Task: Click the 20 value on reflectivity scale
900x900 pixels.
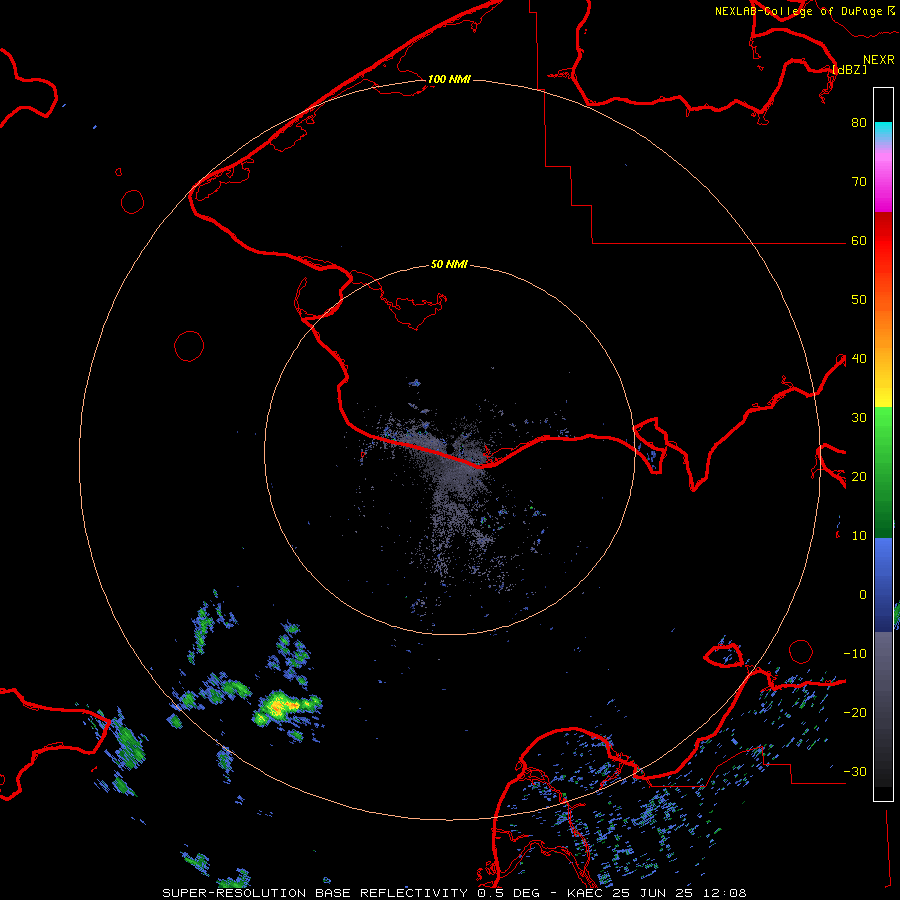Action: (x=859, y=476)
